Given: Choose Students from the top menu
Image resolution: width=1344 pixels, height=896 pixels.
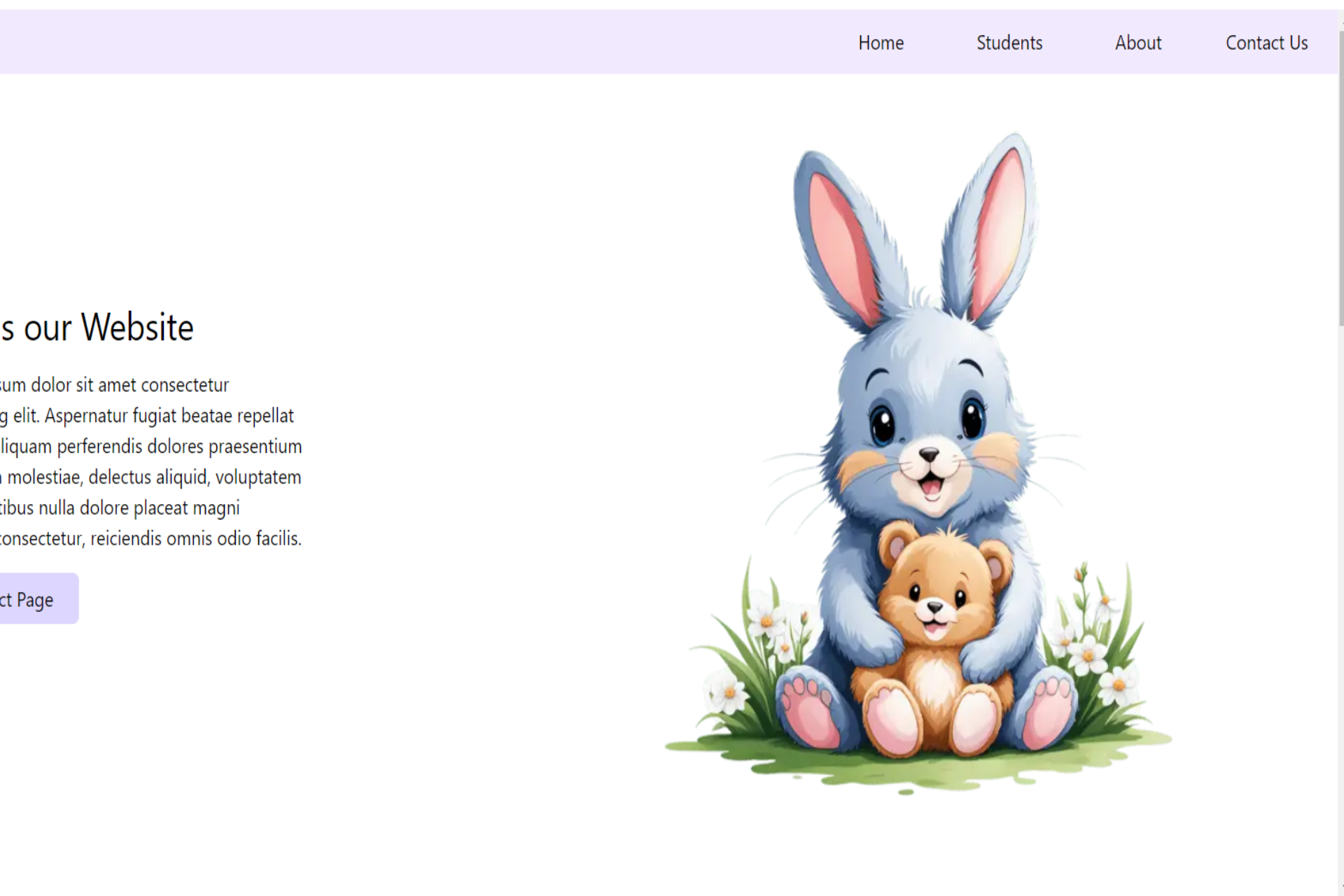Looking at the screenshot, I should [1009, 43].
